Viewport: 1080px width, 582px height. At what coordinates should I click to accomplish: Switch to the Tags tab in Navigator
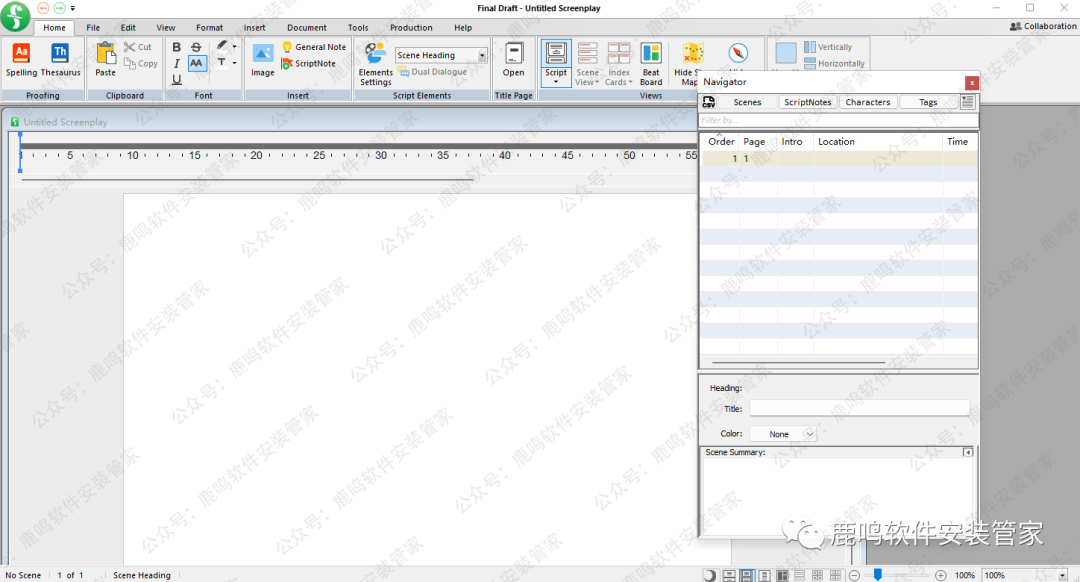928,102
